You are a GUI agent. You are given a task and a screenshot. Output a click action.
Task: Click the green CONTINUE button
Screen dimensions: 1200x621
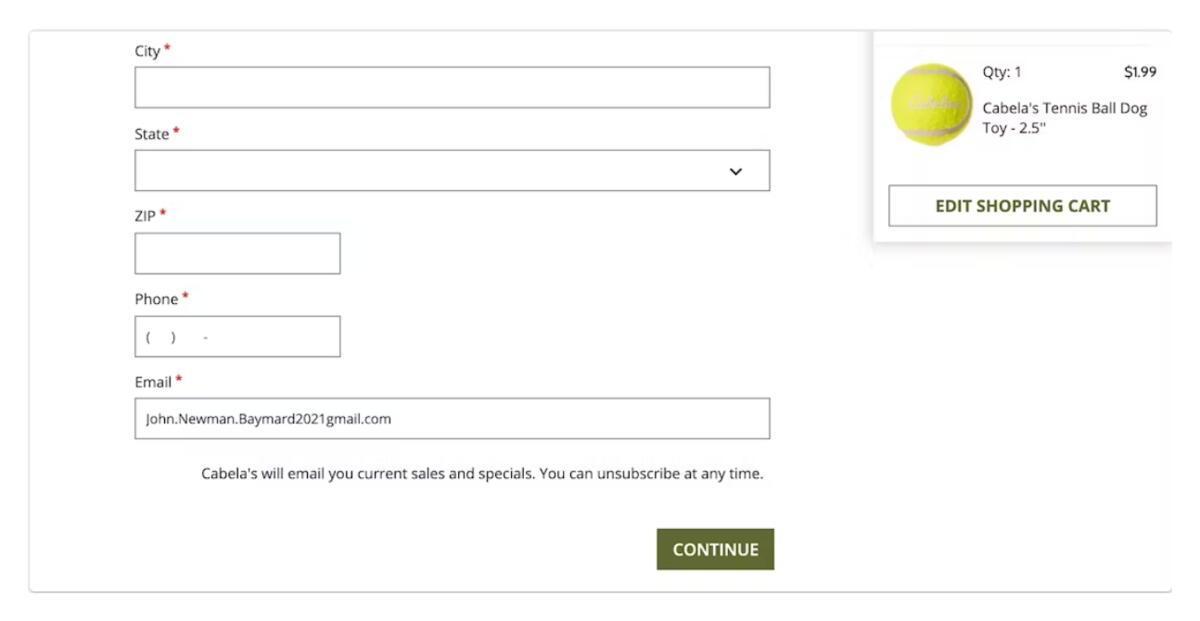pyautogui.click(x=715, y=549)
